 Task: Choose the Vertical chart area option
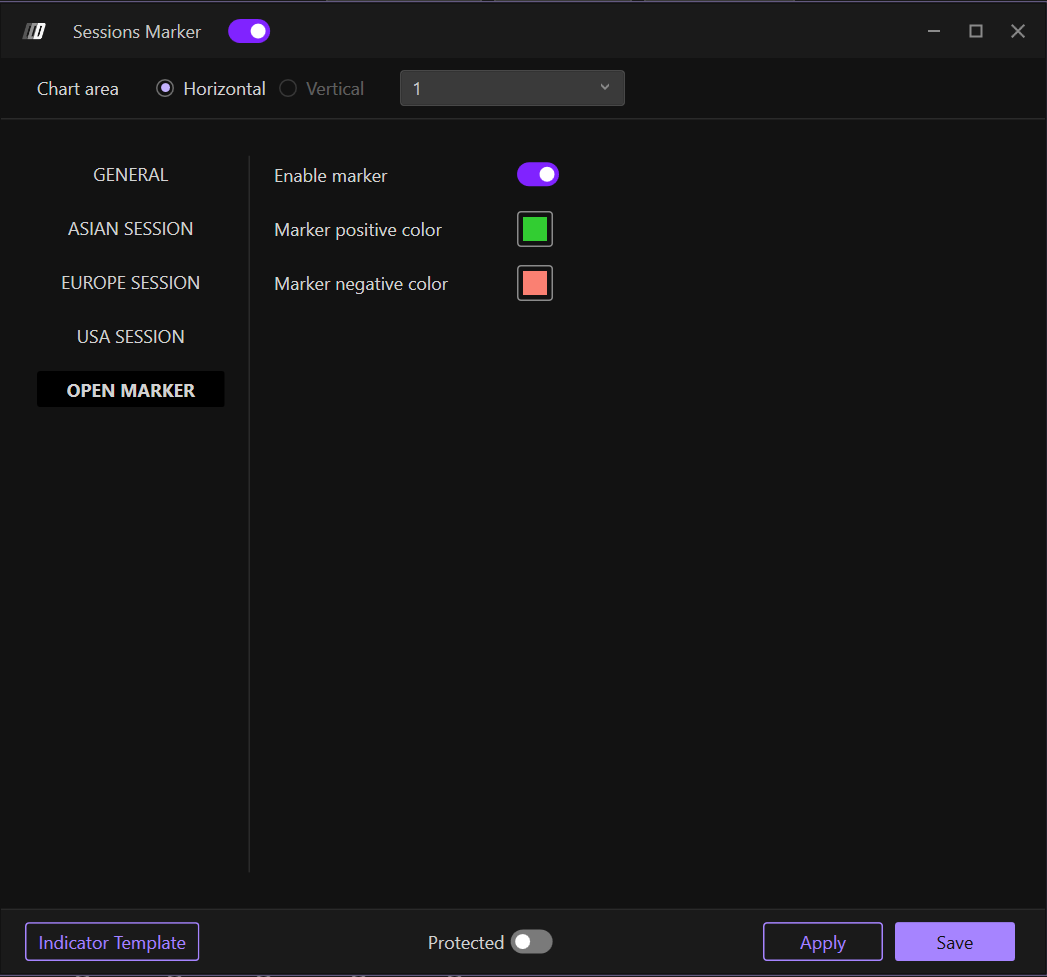(288, 89)
